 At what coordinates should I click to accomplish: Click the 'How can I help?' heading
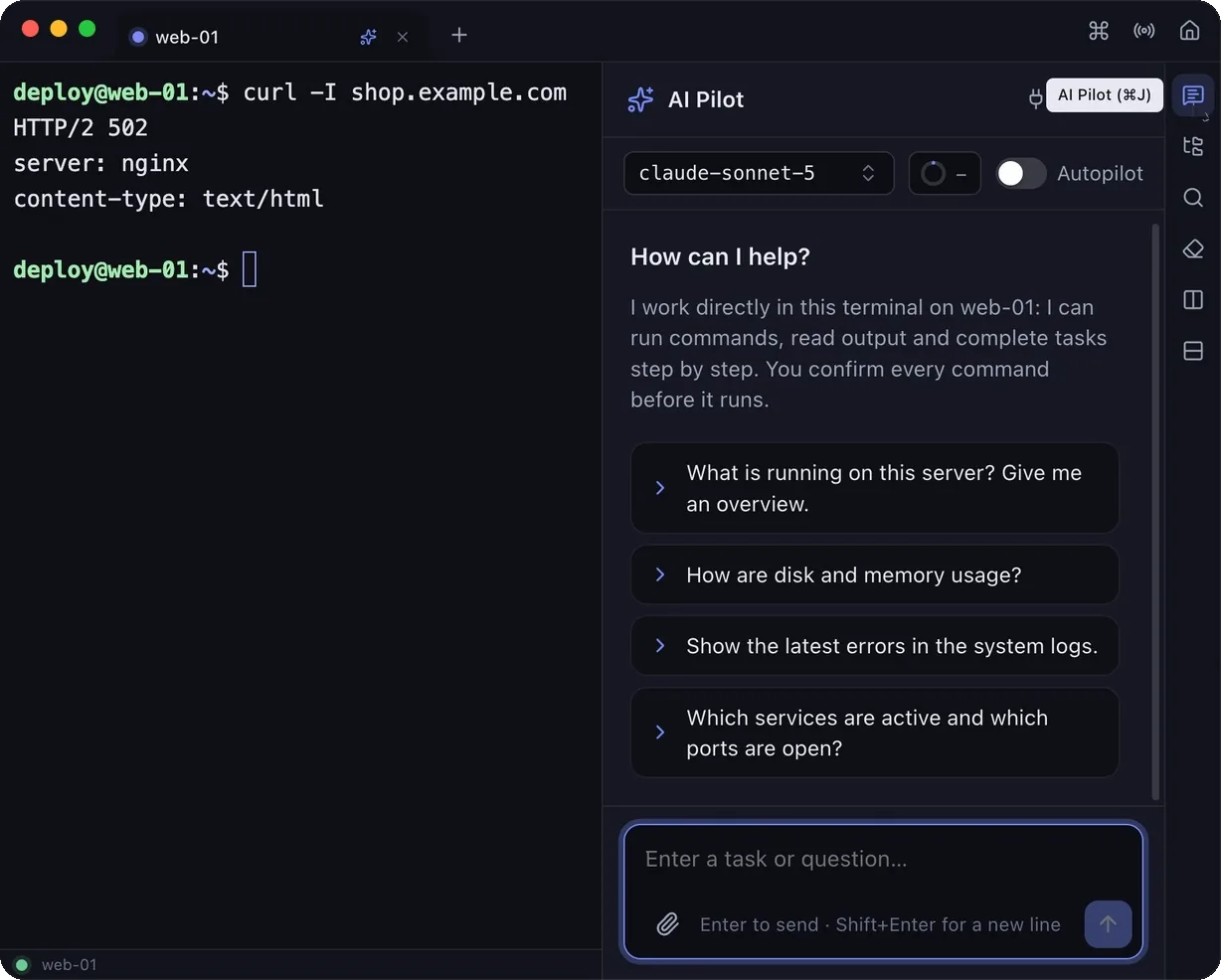720,256
